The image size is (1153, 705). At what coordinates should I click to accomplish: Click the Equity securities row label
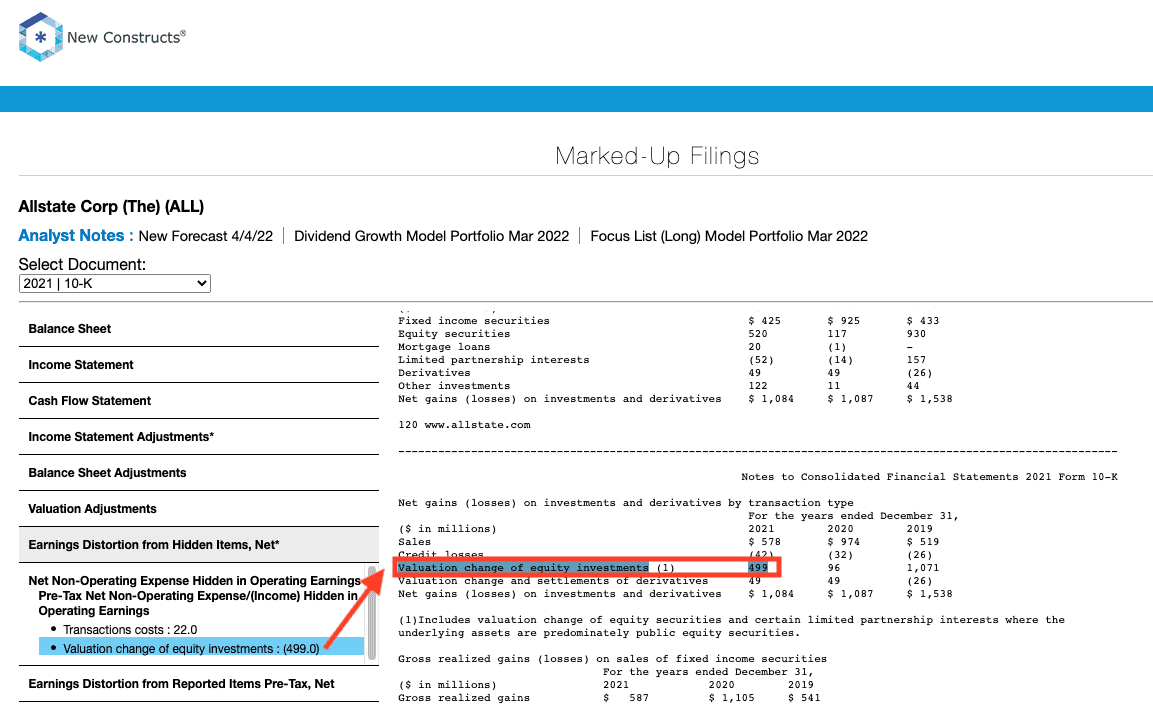click(454, 334)
